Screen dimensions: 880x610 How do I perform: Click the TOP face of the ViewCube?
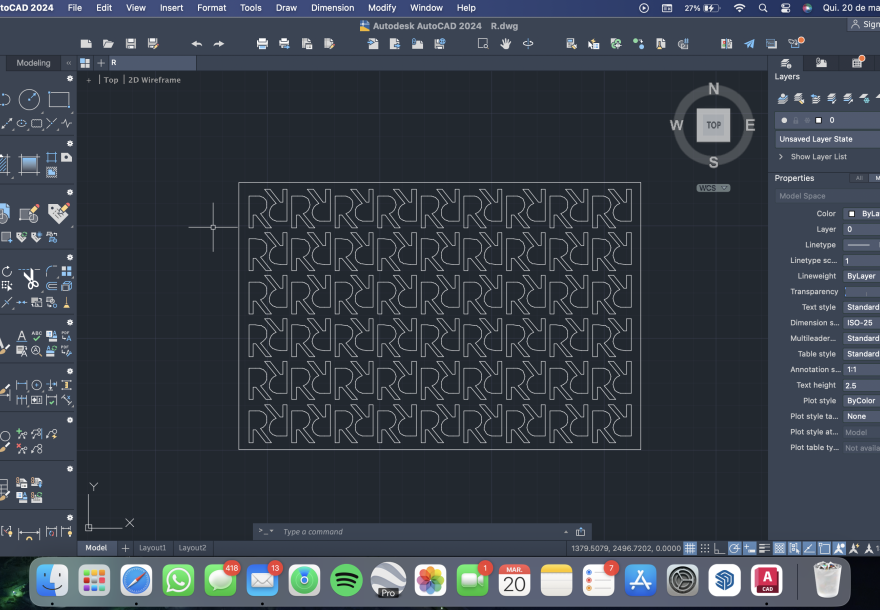[x=713, y=125]
